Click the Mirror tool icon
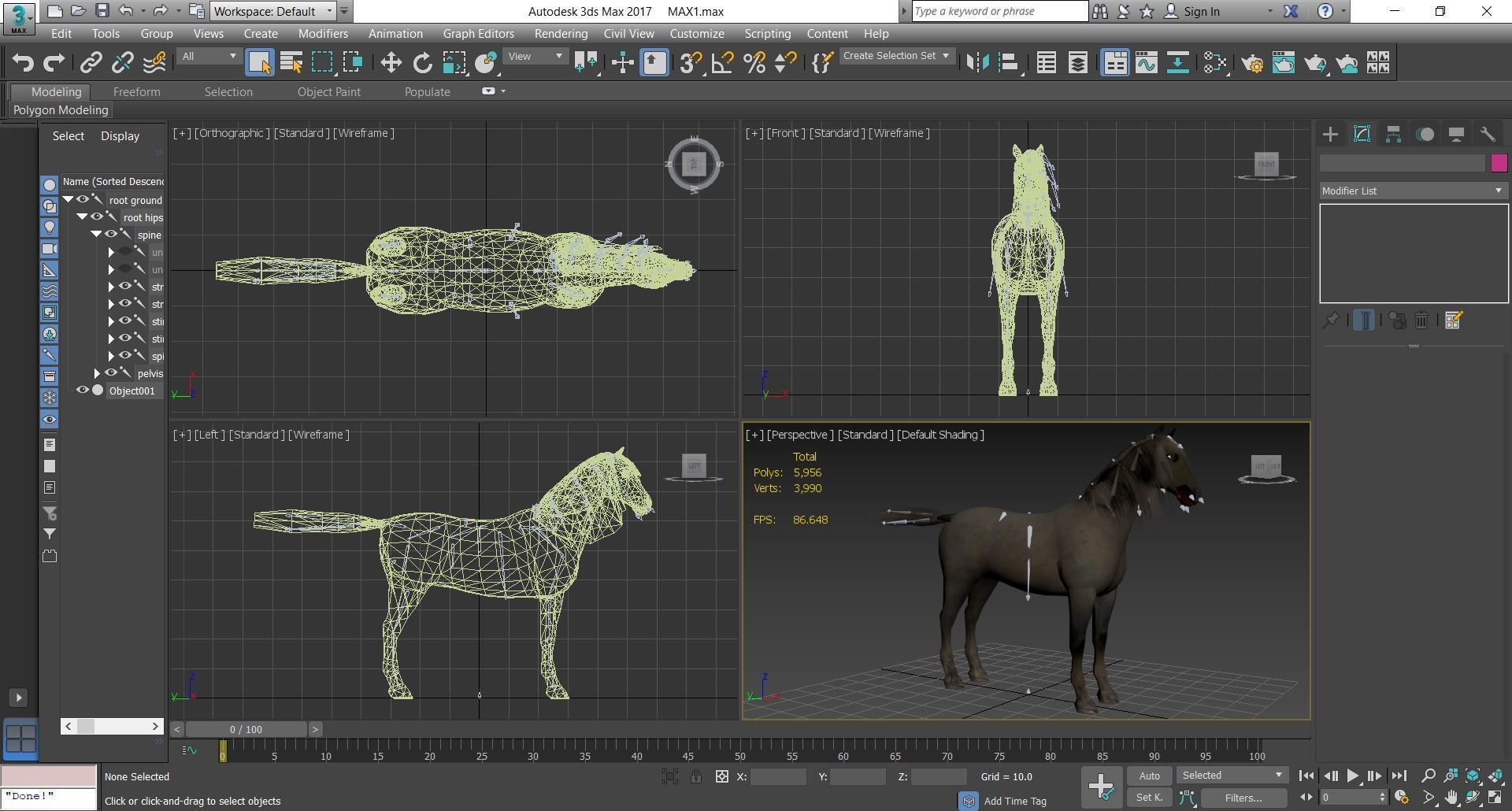Viewport: 1512px width, 811px height. [x=977, y=62]
